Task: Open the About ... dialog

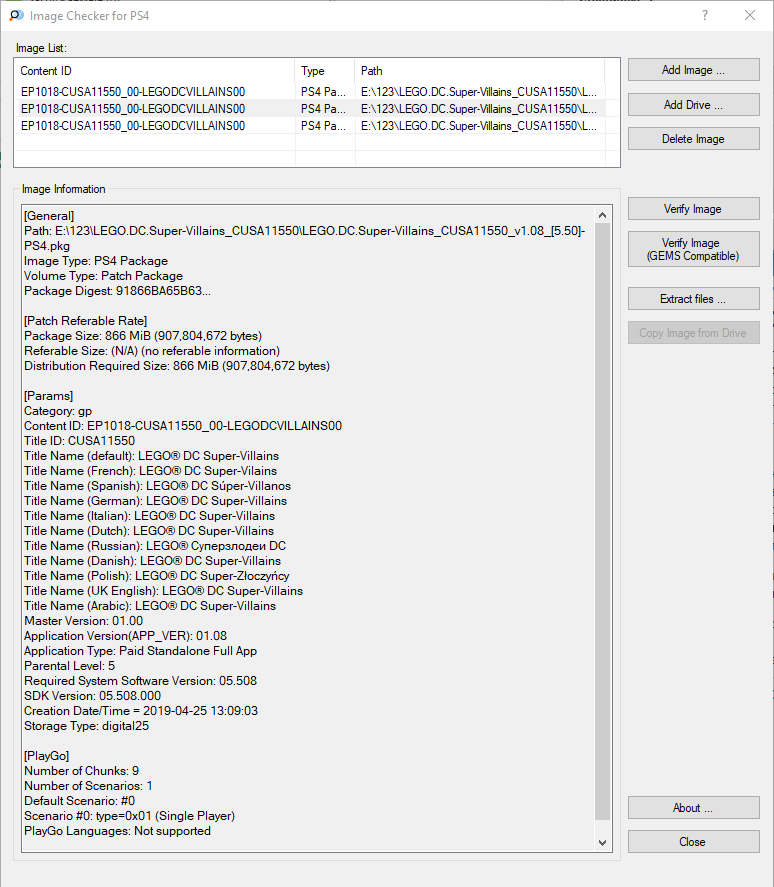Action: pos(693,808)
